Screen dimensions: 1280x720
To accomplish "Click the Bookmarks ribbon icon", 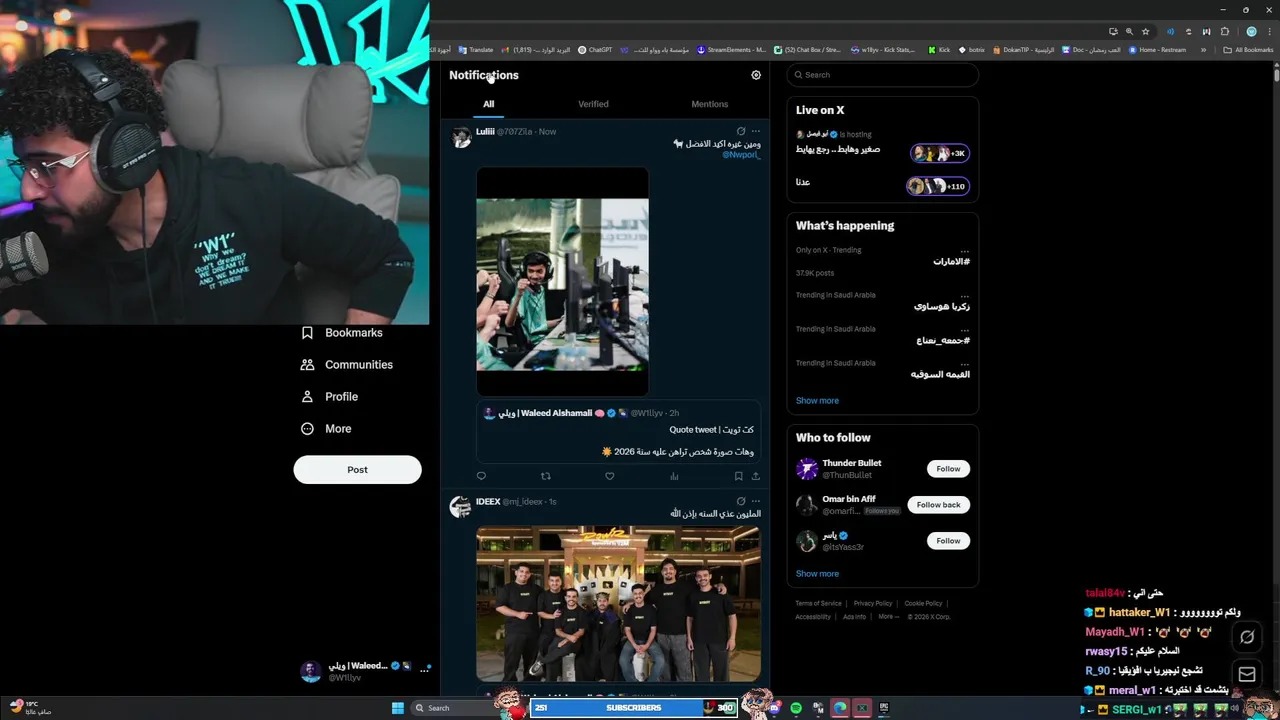I will coord(307,333).
